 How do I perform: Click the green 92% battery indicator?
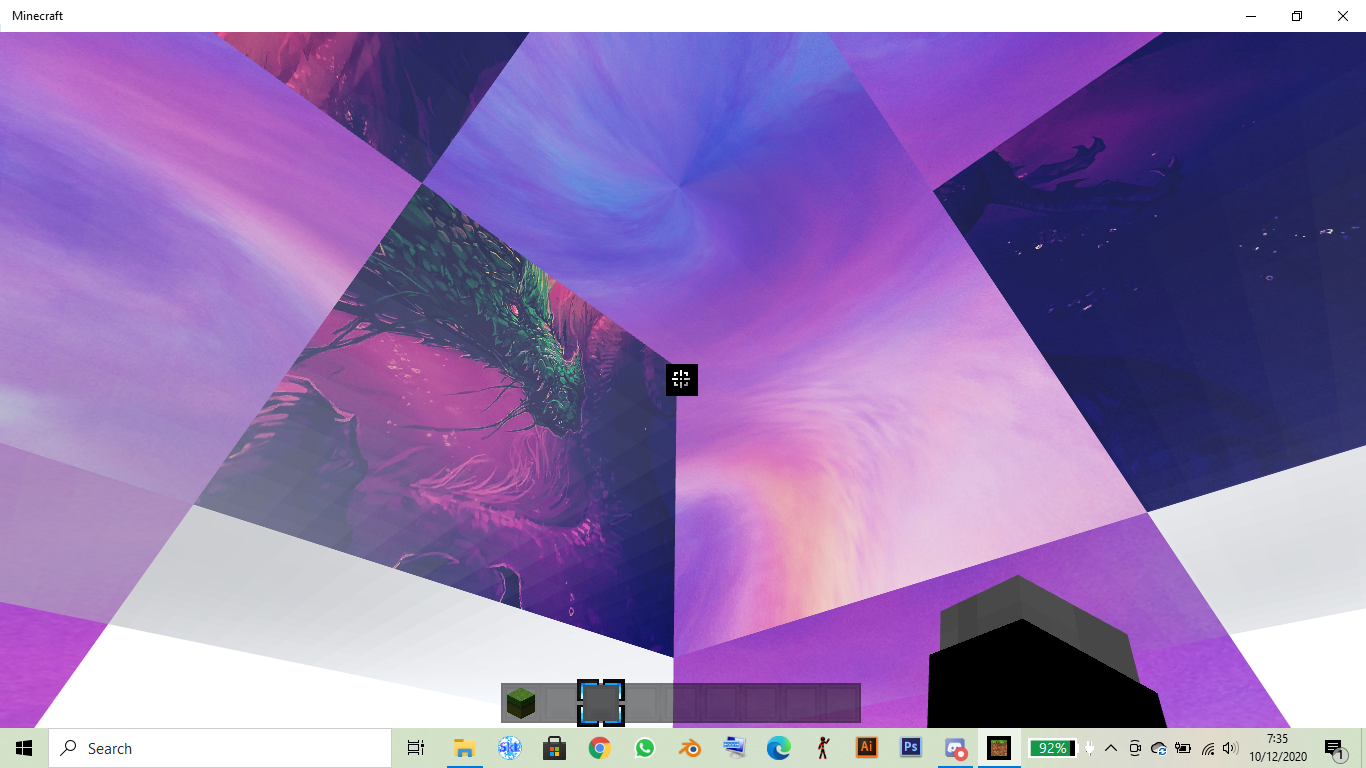coord(1052,748)
